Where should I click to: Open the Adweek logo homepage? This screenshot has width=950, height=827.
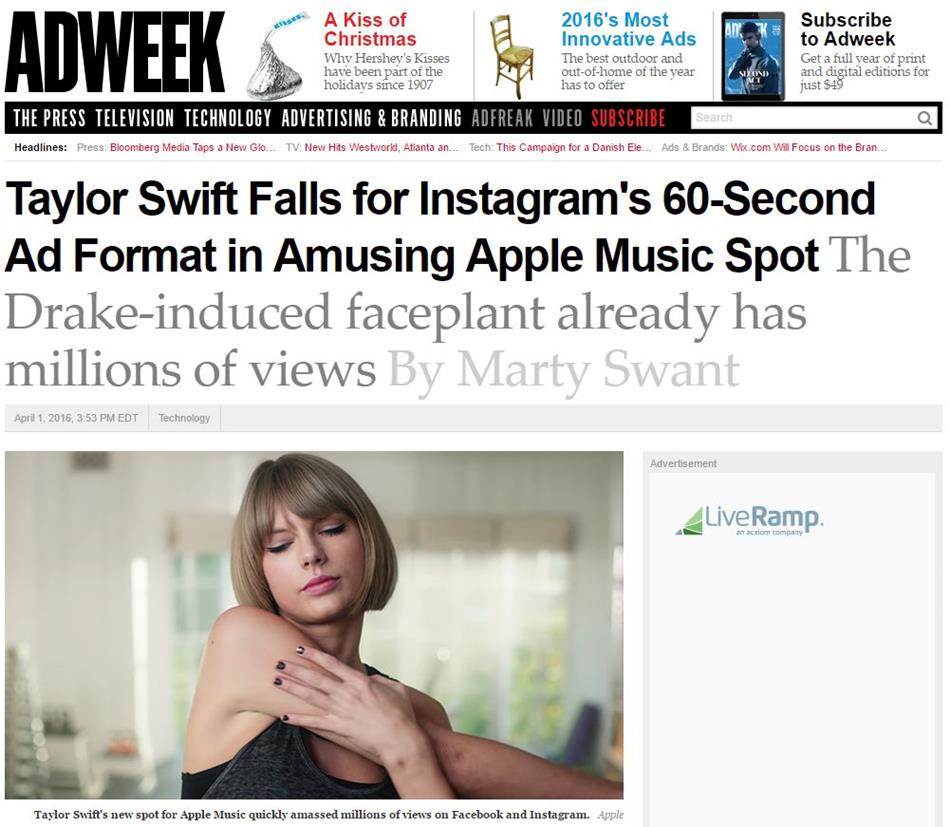coord(115,53)
